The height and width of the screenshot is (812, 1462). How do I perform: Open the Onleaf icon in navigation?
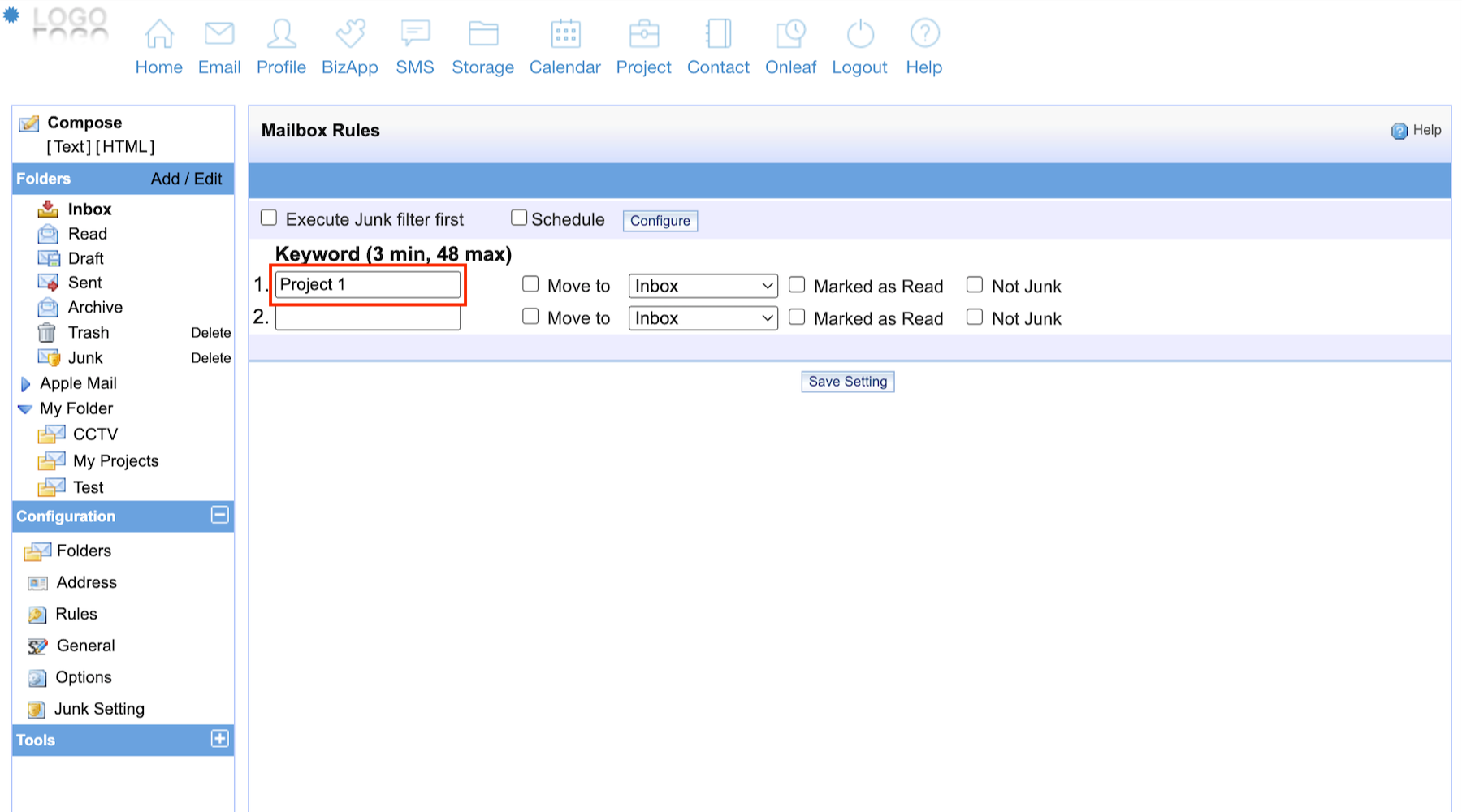coord(790,34)
